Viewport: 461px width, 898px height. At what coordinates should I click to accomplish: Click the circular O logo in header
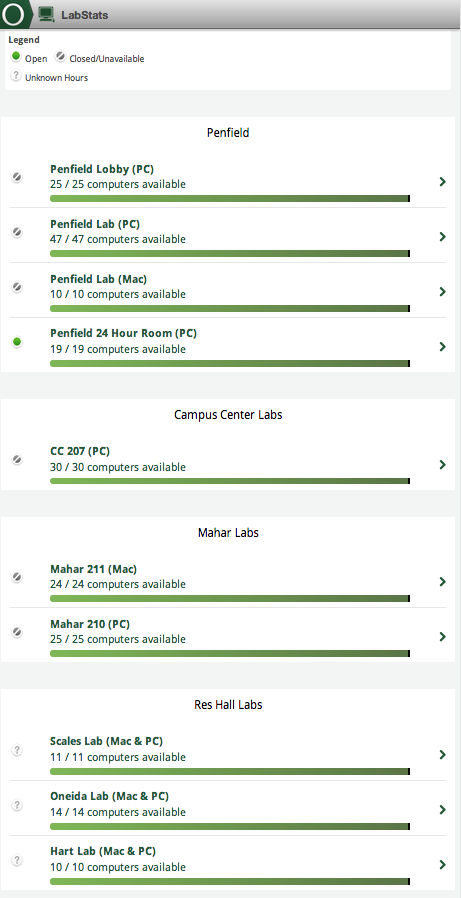click(x=13, y=15)
